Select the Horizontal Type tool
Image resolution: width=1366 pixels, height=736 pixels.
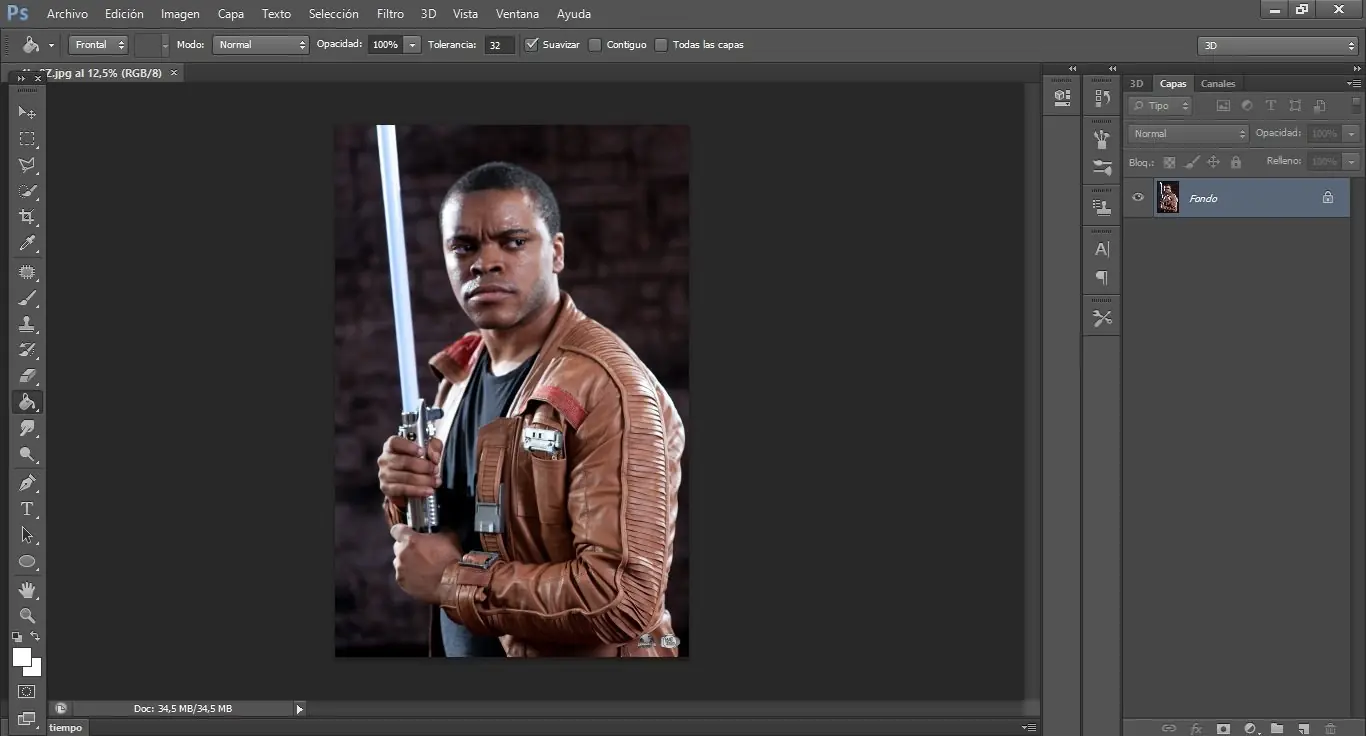click(27, 509)
